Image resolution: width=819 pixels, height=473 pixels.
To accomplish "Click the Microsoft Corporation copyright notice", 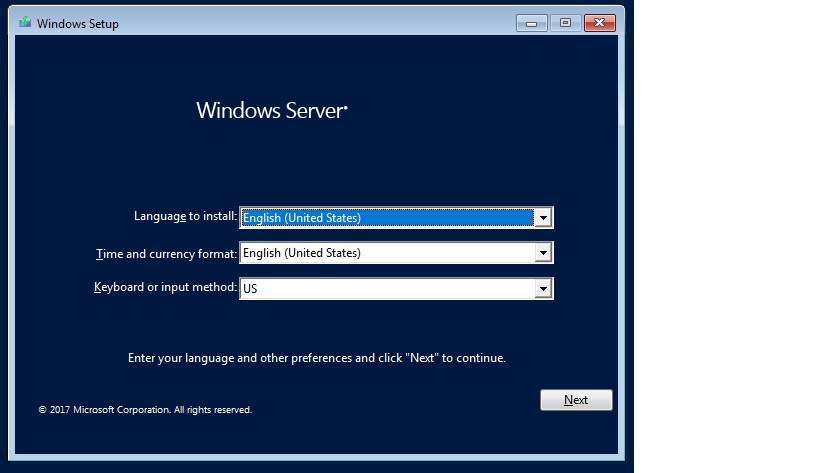I will point(145,410).
